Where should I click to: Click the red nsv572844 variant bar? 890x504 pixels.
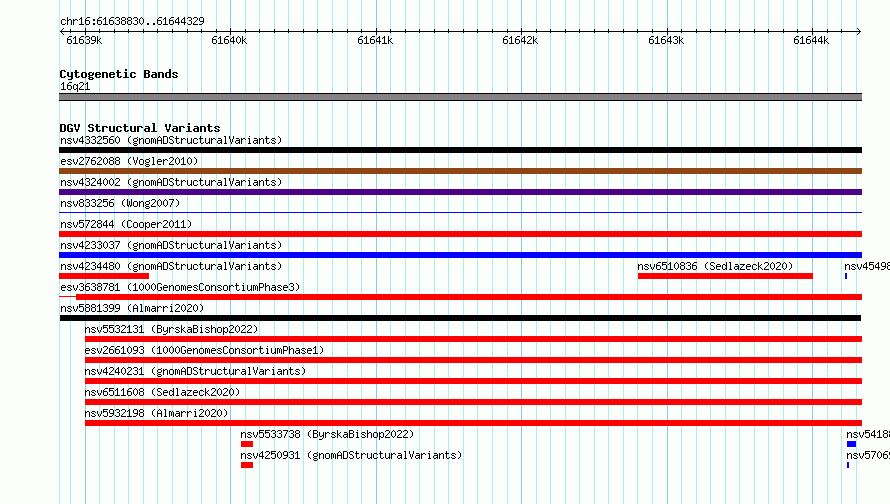[460, 234]
